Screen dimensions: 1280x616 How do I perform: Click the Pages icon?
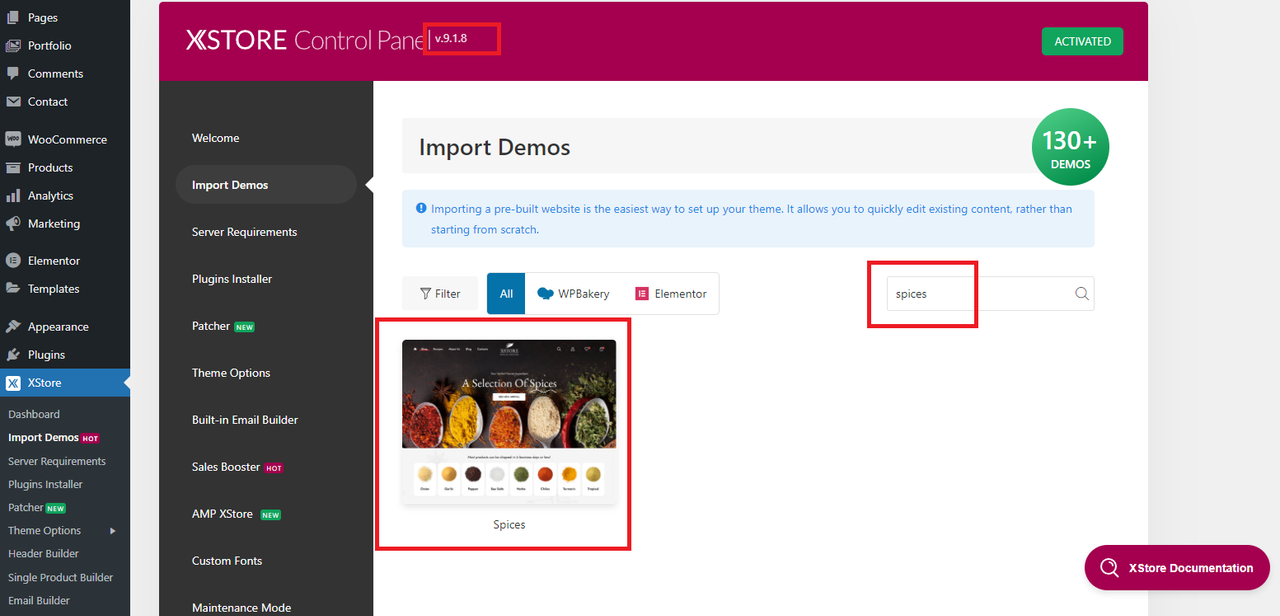(x=13, y=18)
